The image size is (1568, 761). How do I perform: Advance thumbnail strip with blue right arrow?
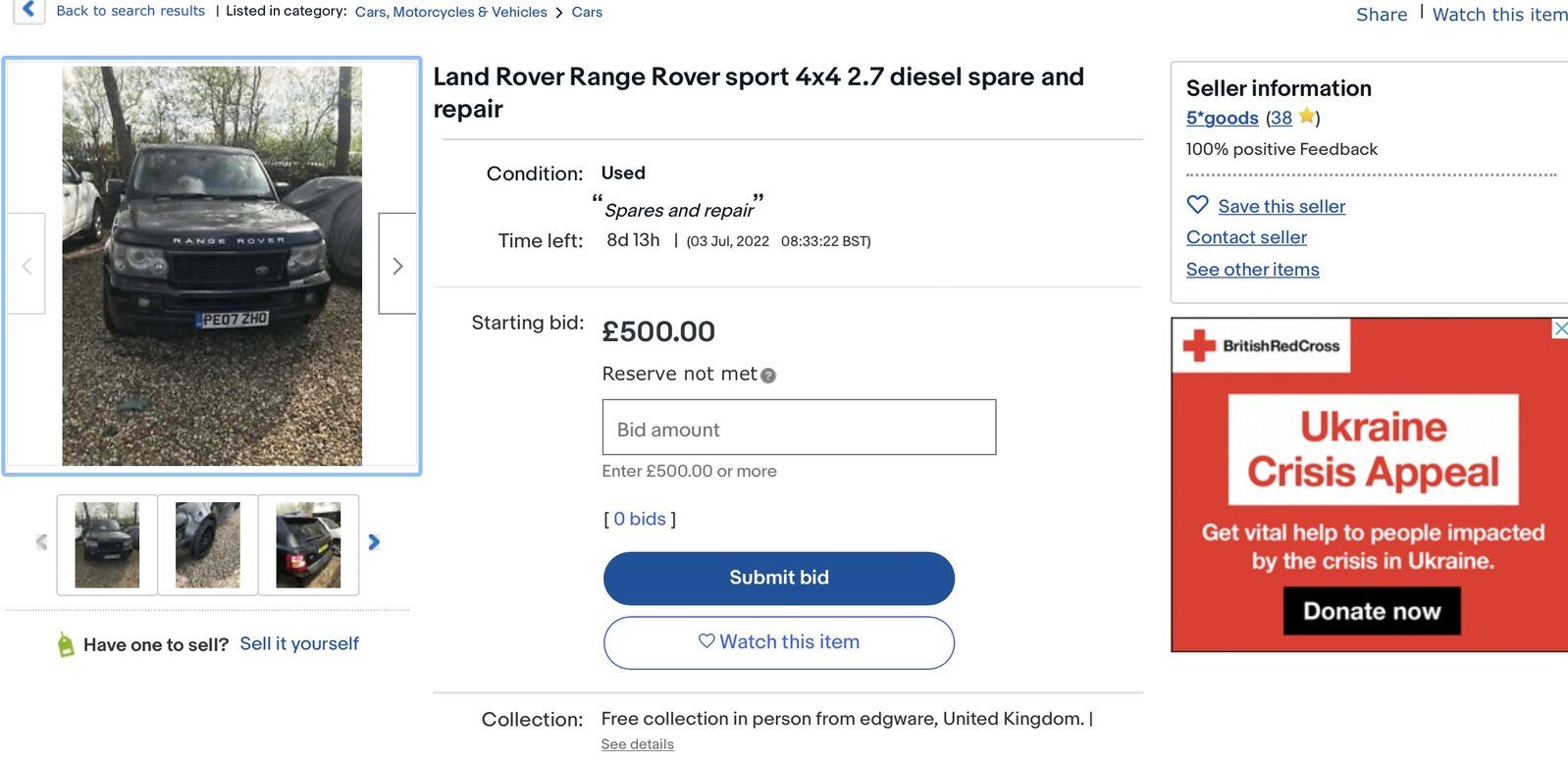[x=374, y=542]
